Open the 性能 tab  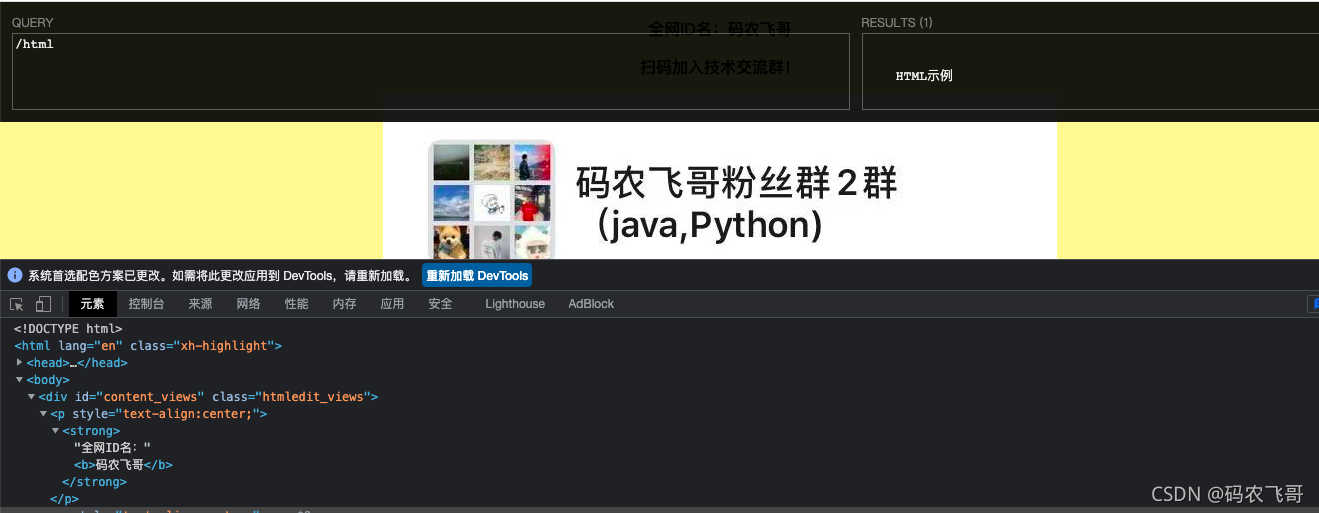point(297,304)
